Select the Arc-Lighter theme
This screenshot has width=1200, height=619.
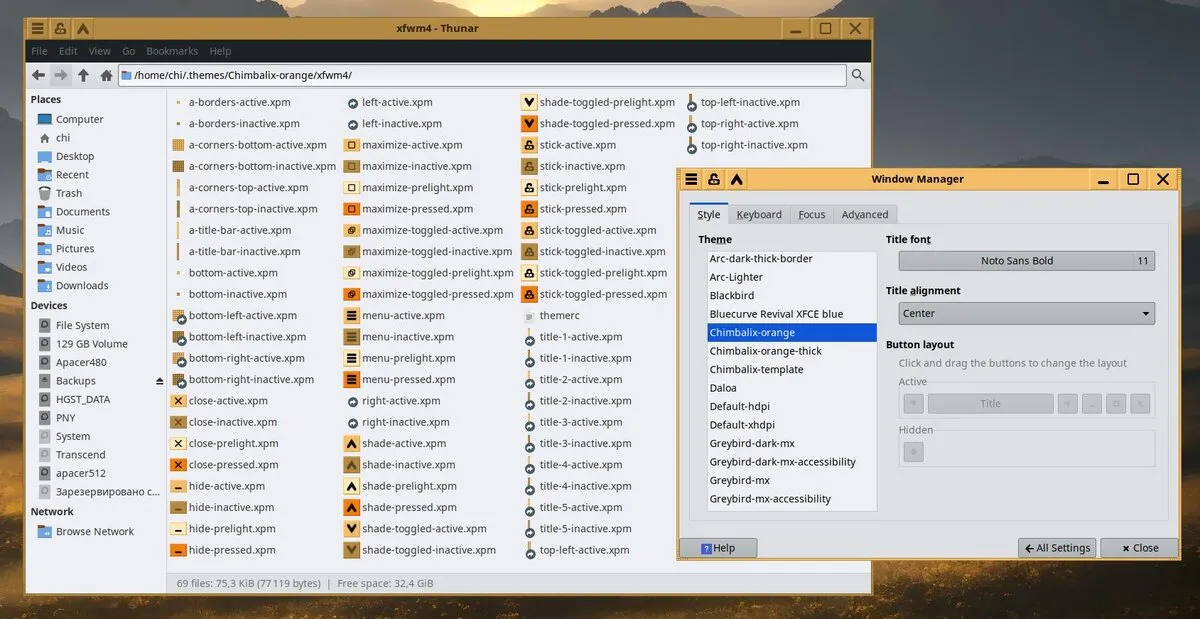tap(791, 277)
